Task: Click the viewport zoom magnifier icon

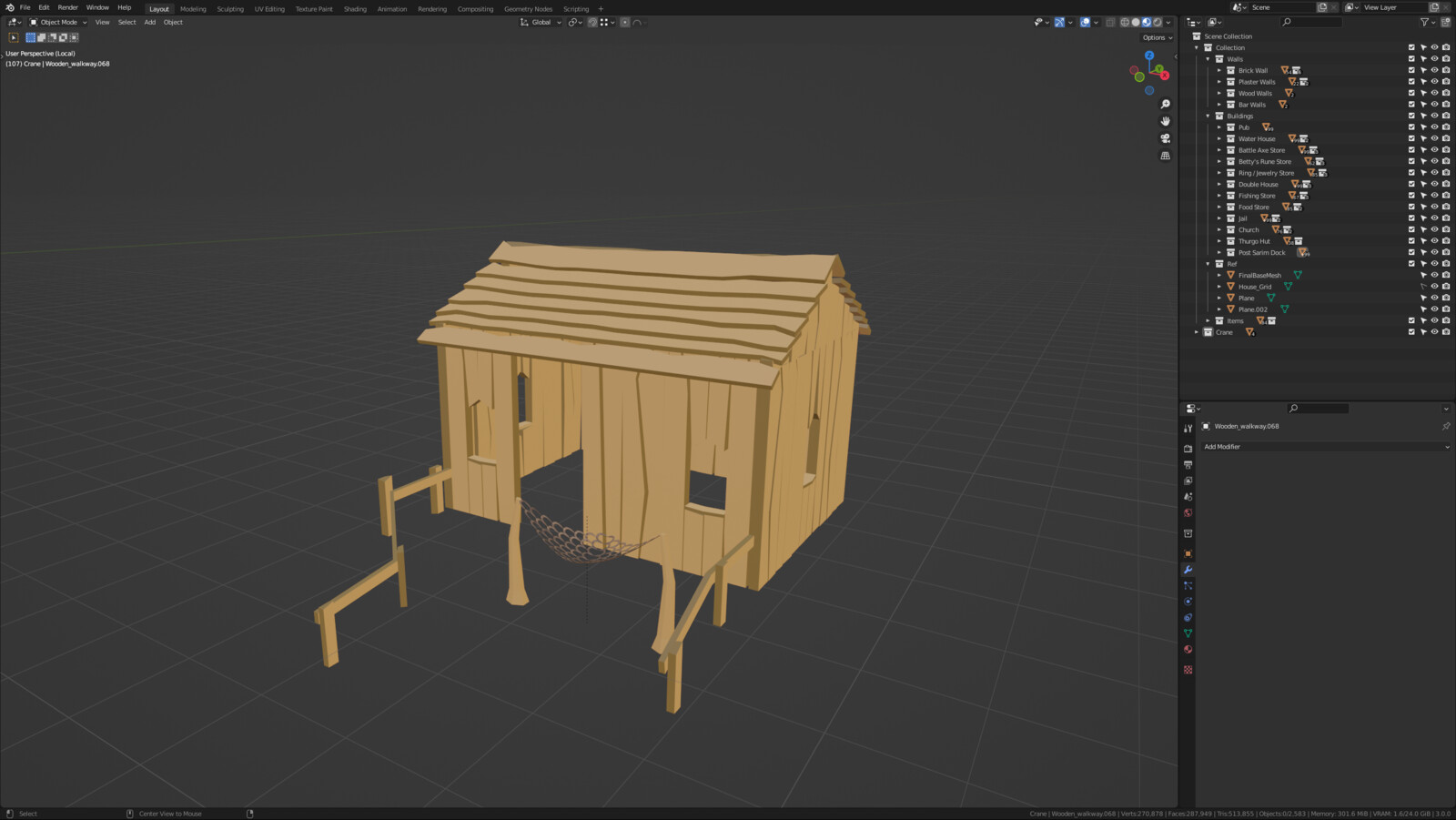Action: 1165,104
